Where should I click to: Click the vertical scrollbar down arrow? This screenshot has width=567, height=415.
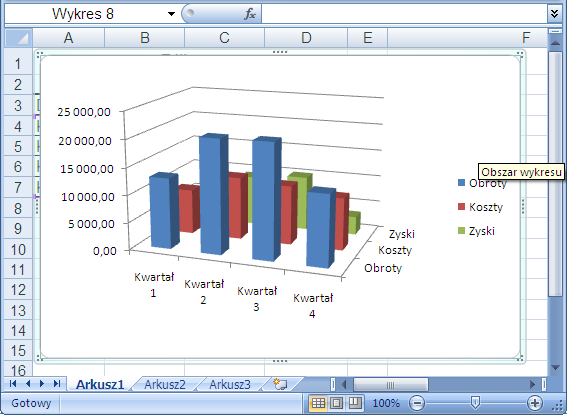click(555, 368)
